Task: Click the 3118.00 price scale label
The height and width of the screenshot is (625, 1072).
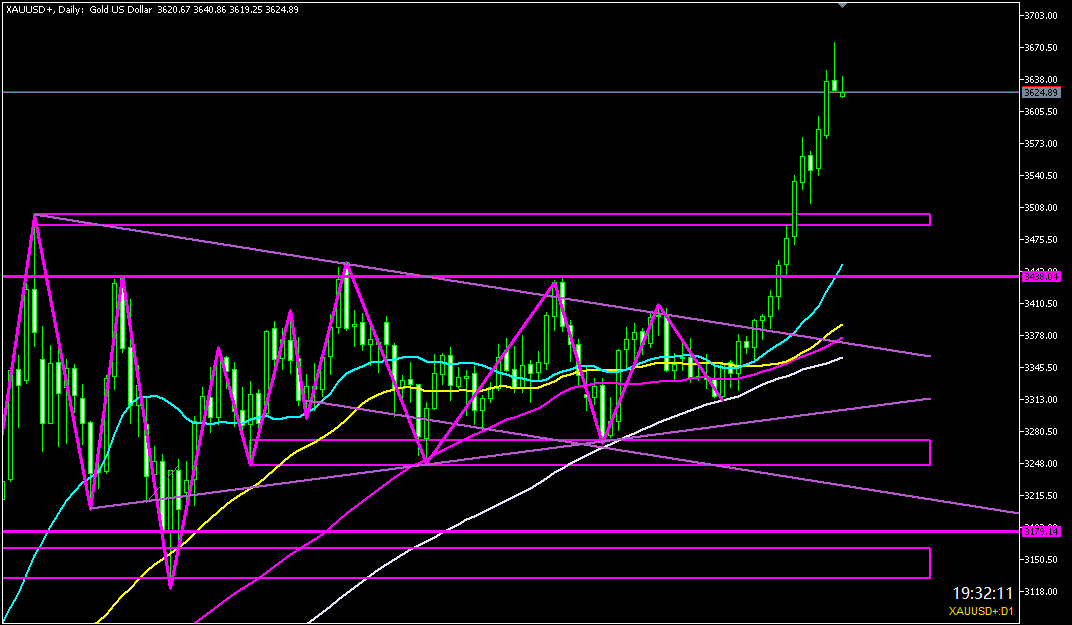Action: (x=1041, y=591)
